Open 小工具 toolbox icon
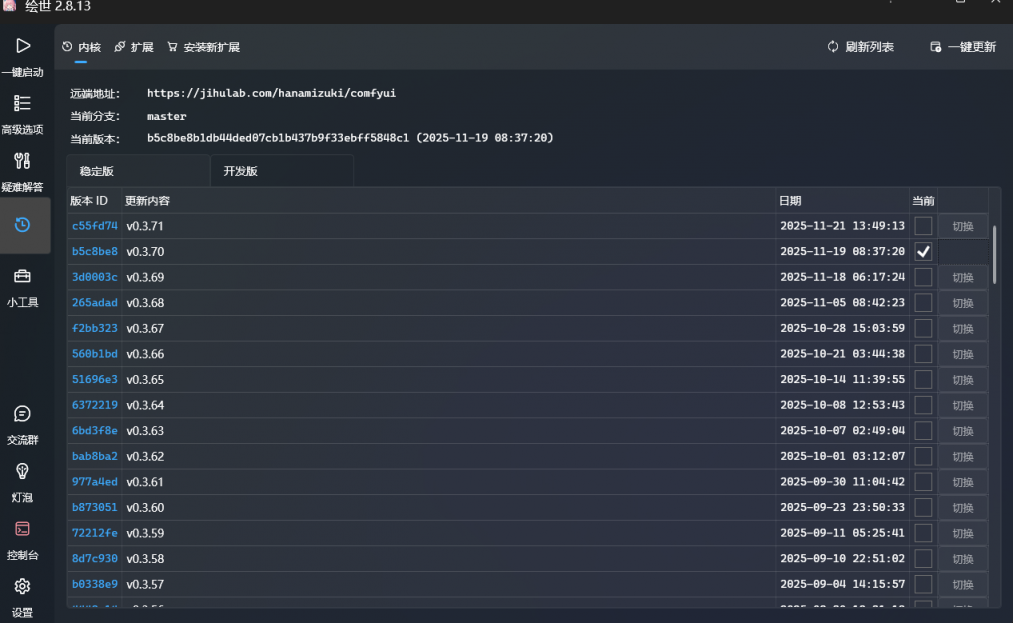Viewport: 1013px width, 623px height. [23, 276]
